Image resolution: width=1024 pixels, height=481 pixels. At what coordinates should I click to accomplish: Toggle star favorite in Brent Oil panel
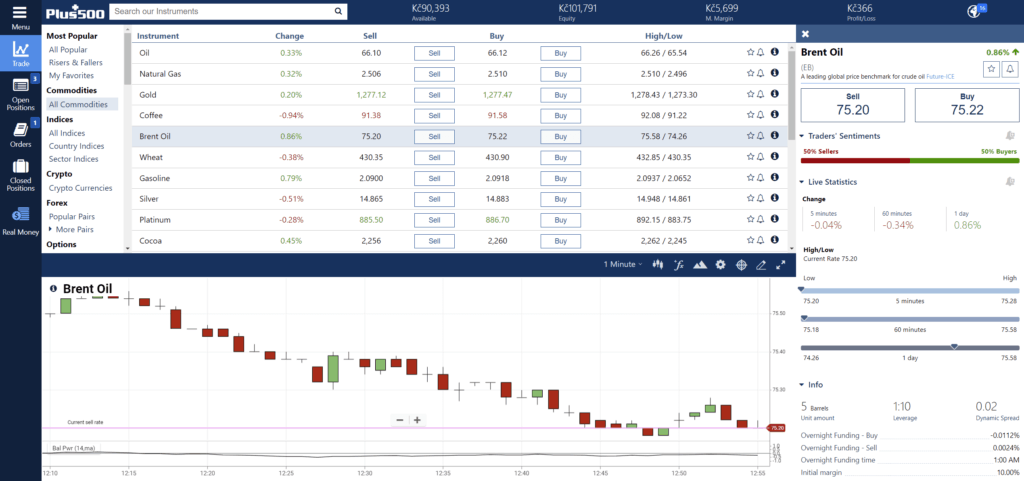coord(991,69)
